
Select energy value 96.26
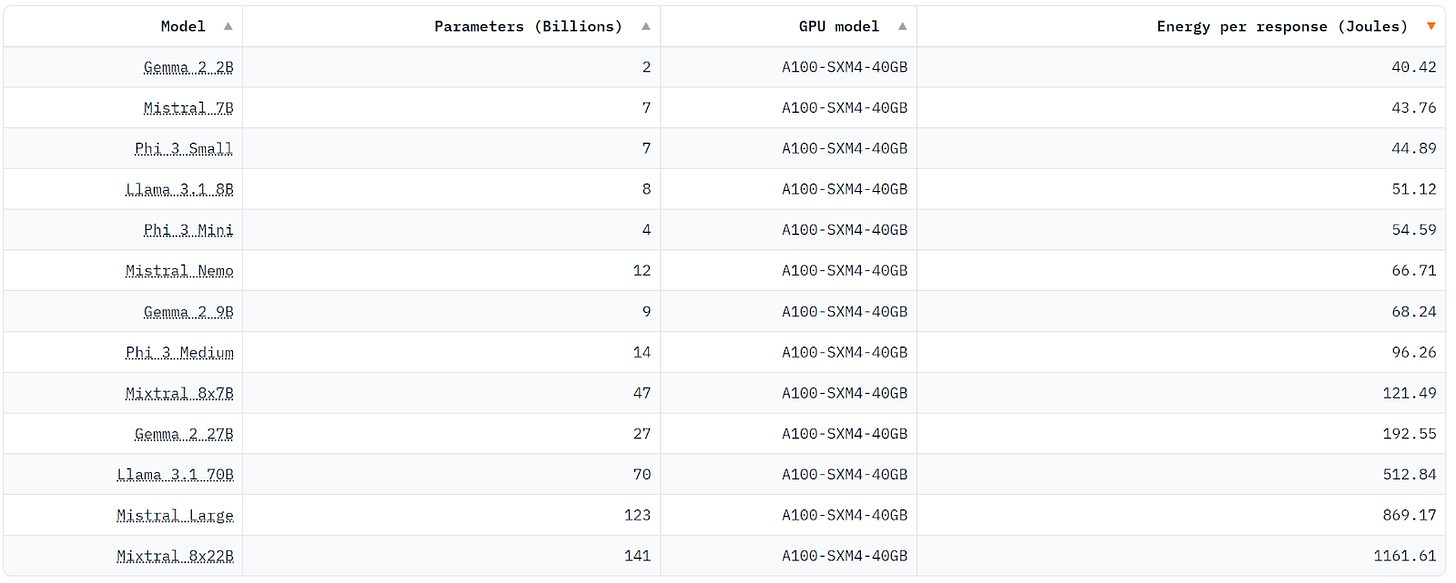click(1414, 353)
